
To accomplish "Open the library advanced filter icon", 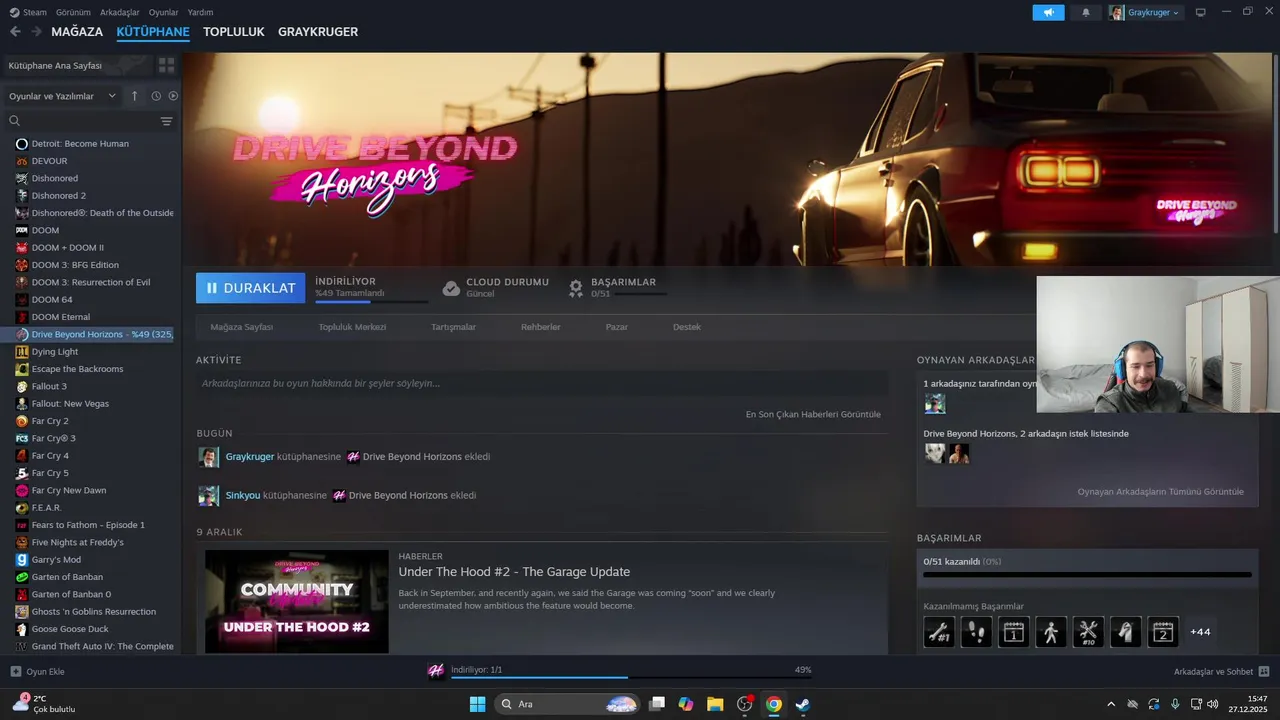I will (x=166, y=121).
